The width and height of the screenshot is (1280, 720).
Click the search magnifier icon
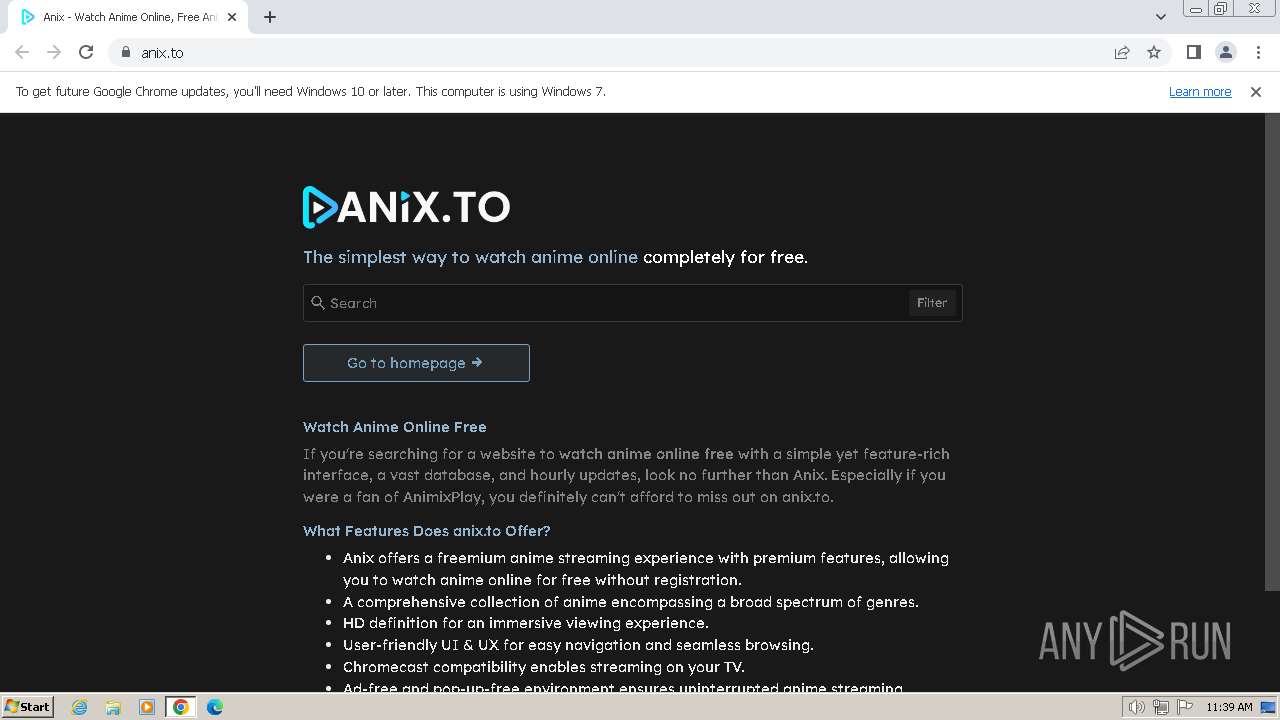point(318,302)
